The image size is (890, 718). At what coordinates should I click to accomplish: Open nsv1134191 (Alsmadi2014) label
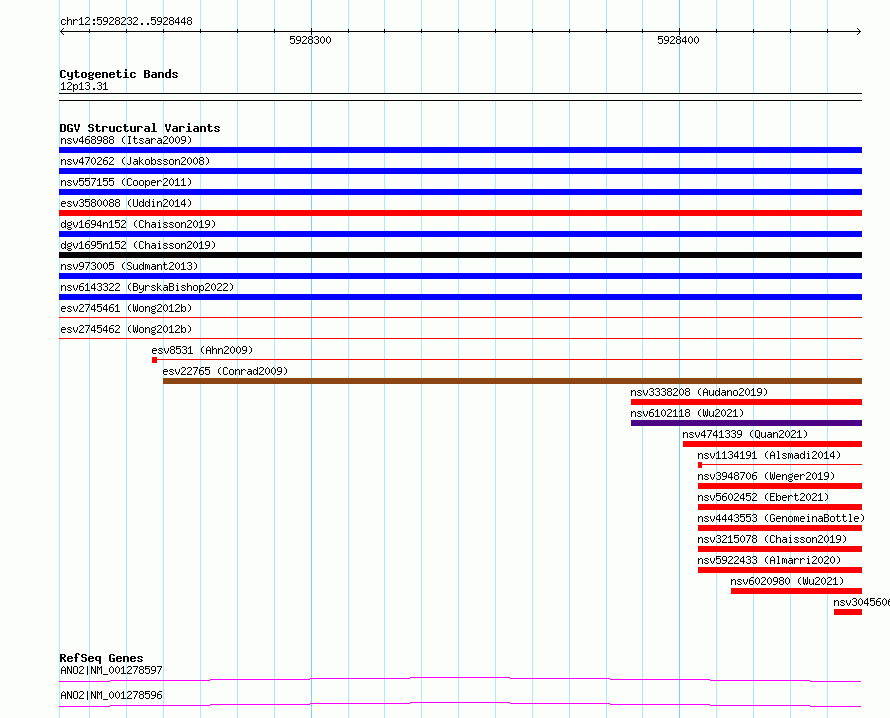pyautogui.click(x=769, y=455)
